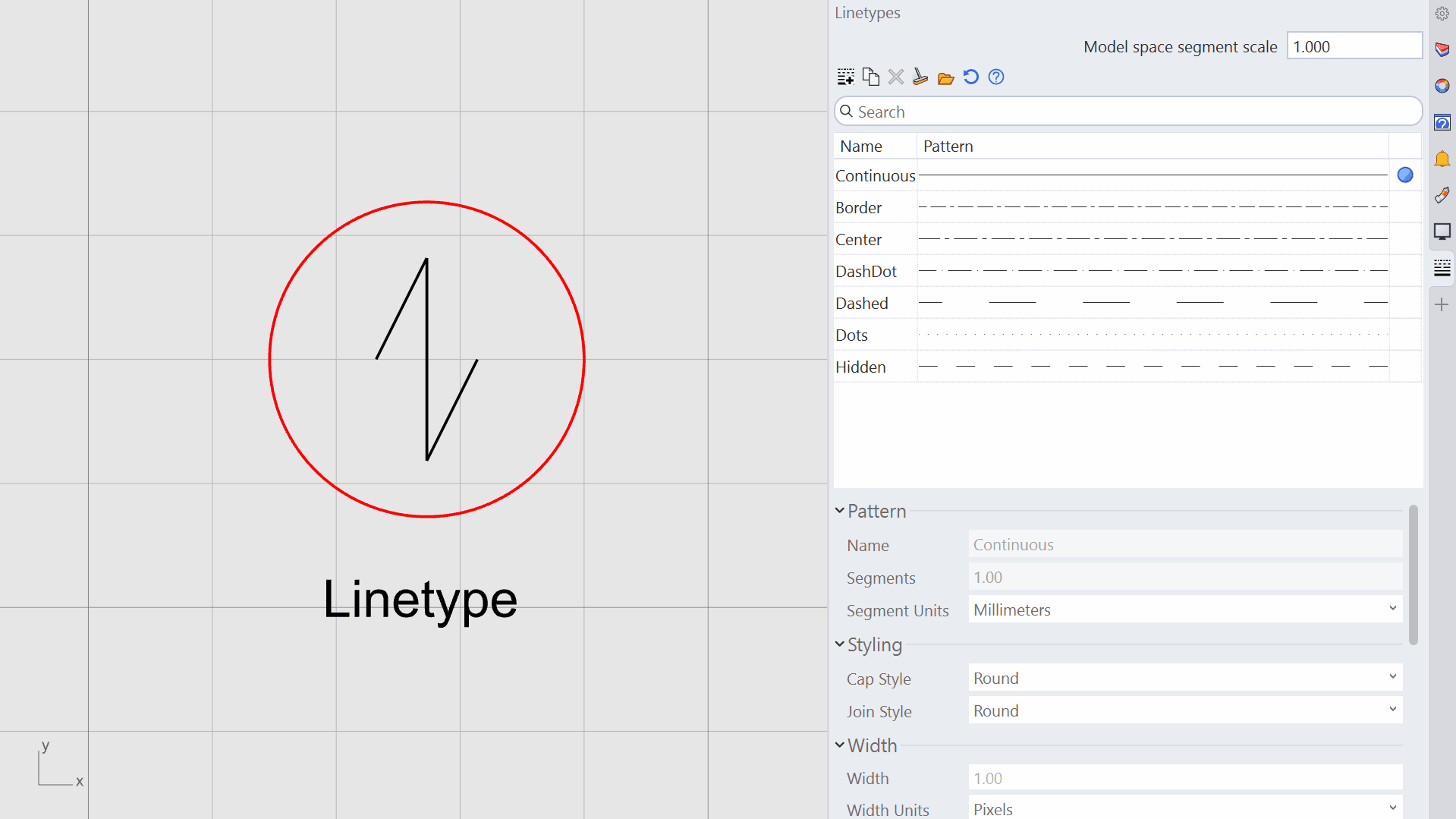Viewport: 1456px width, 819px height.
Task: Import linetypes from a file
Action: tap(945, 77)
